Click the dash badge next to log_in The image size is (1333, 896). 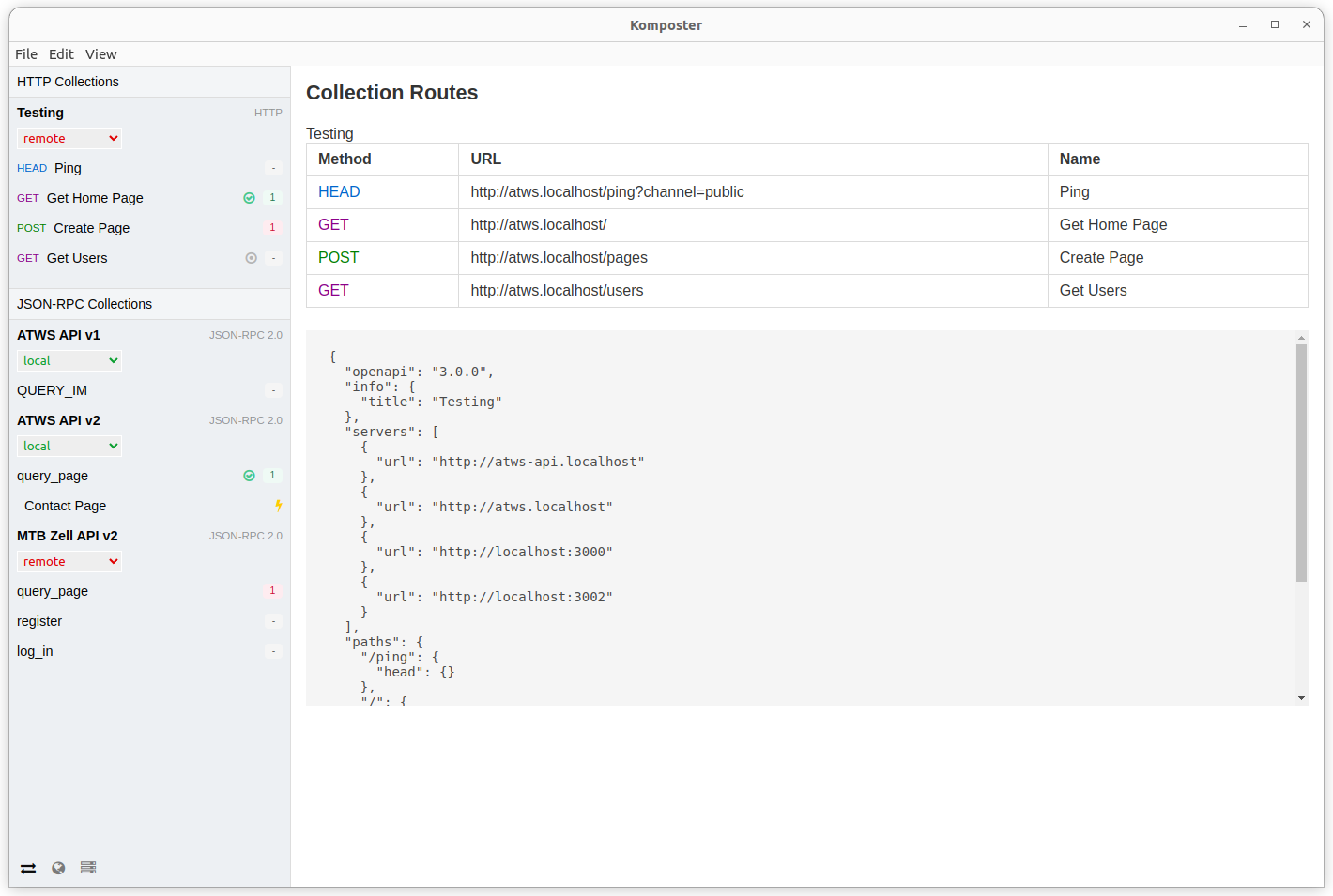[273, 651]
